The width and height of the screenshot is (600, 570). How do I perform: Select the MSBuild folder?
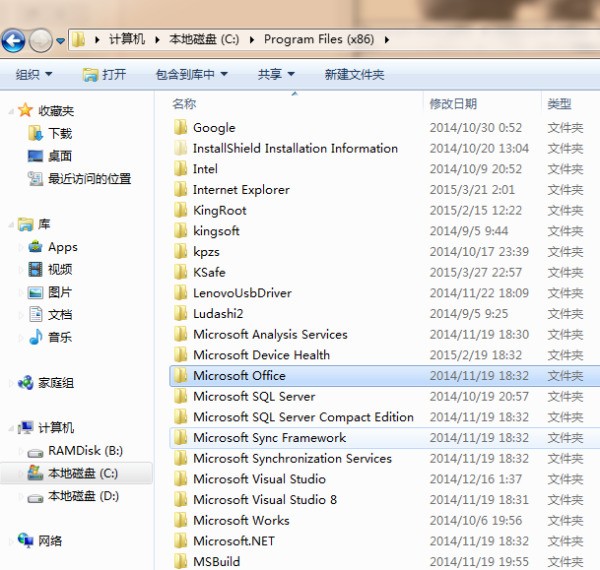(x=217, y=562)
